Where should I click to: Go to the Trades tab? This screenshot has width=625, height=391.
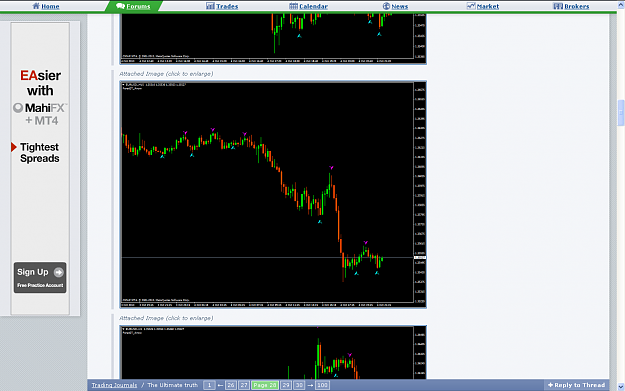(222, 6)
